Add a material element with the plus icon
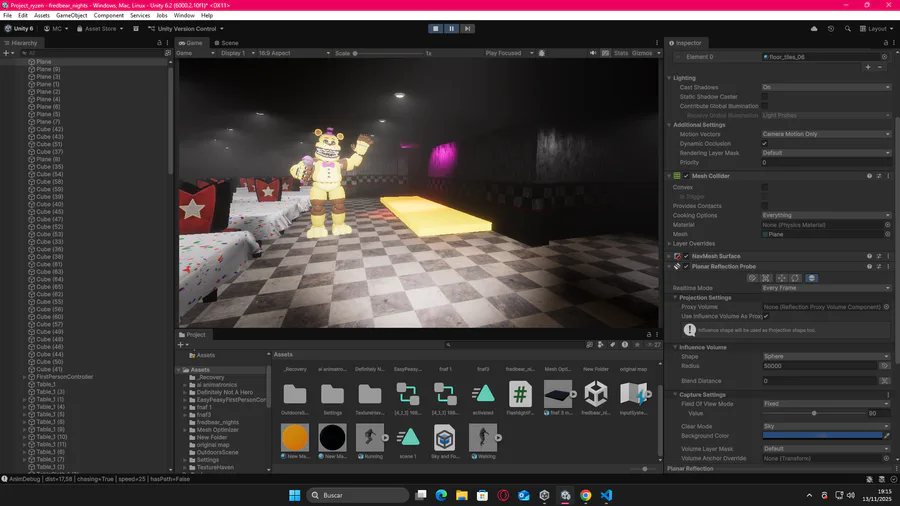The image size is (900, 506). coord(868,67)
